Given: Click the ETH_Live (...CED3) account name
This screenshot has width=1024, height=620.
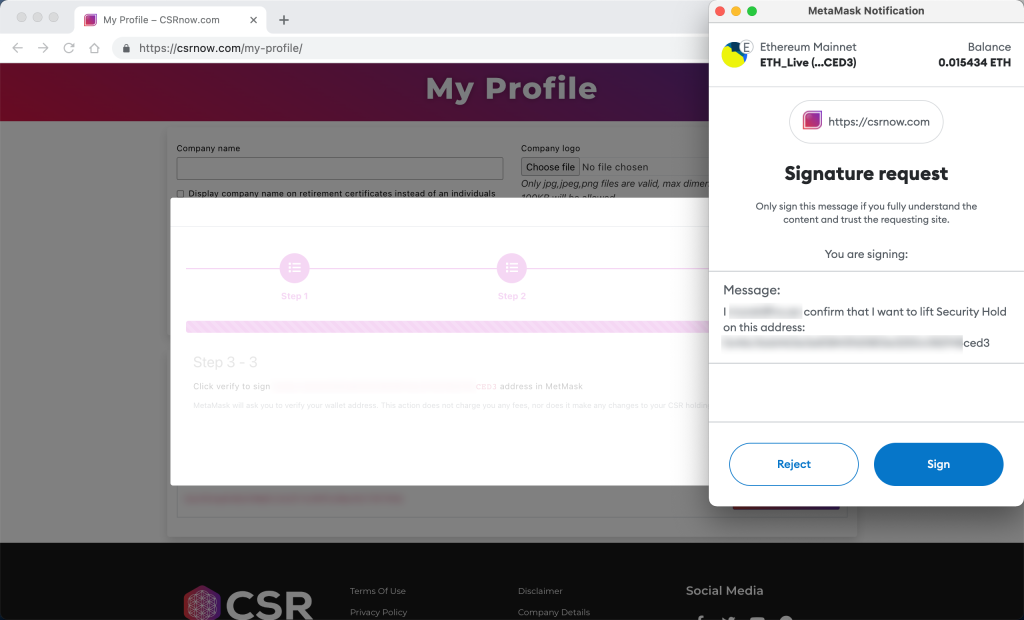Looking at the screenshot, I should pos(808,63).
